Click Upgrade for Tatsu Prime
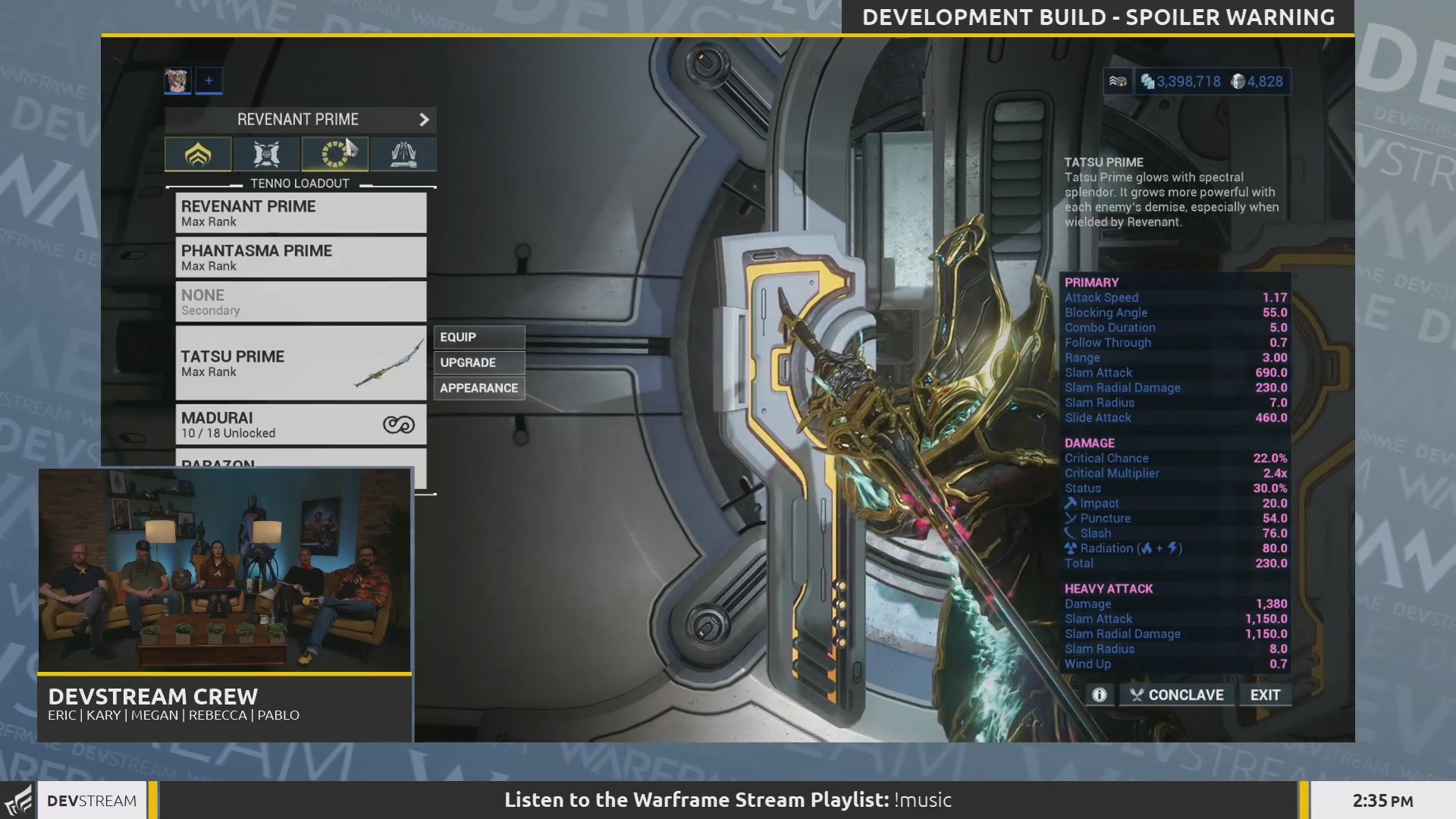Image resolution: width=1456 pixels, height=819 pixels. [479, 362]
